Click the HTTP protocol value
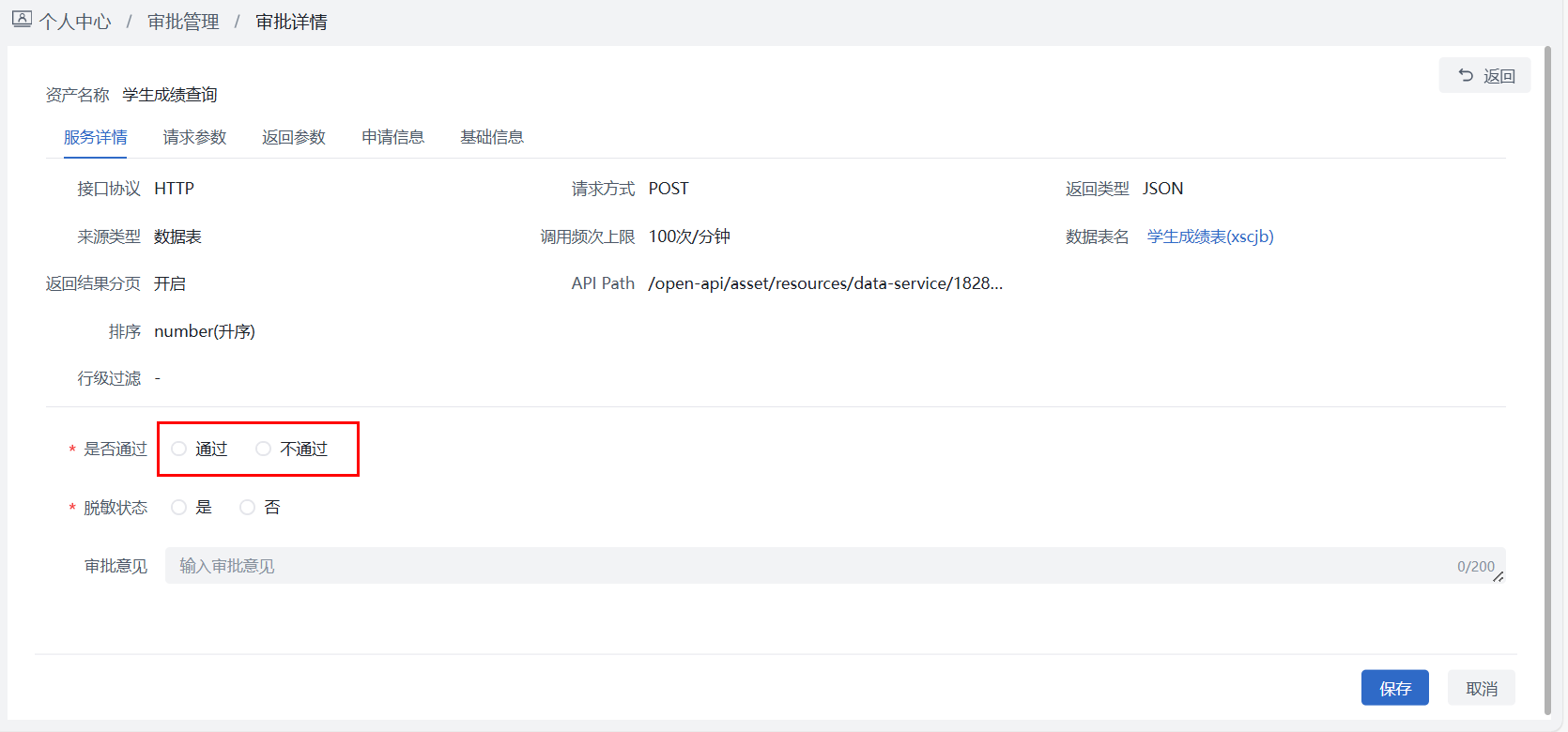1568x732 pixels. (174, 189)
